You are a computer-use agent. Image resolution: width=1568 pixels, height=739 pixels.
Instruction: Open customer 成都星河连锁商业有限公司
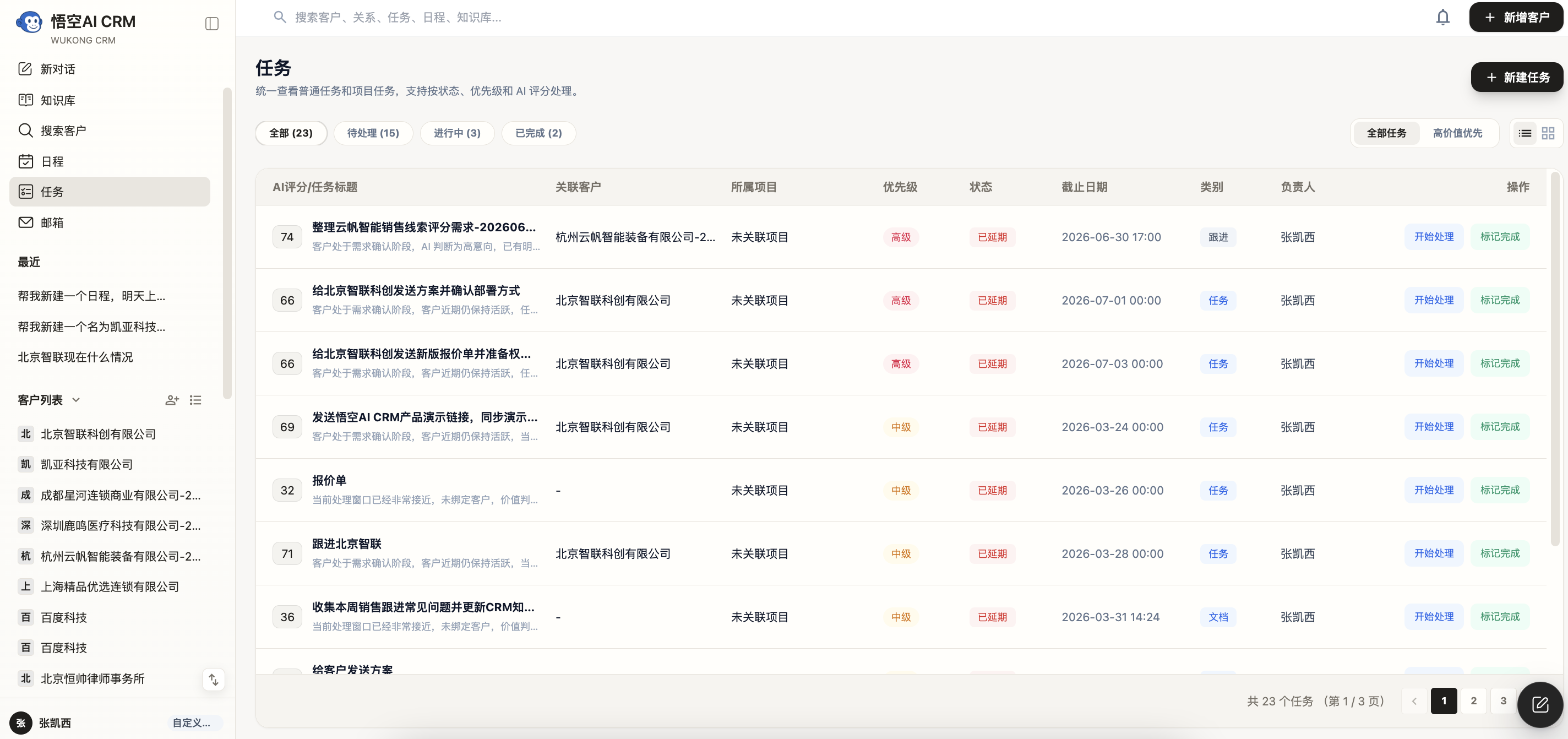110,496
